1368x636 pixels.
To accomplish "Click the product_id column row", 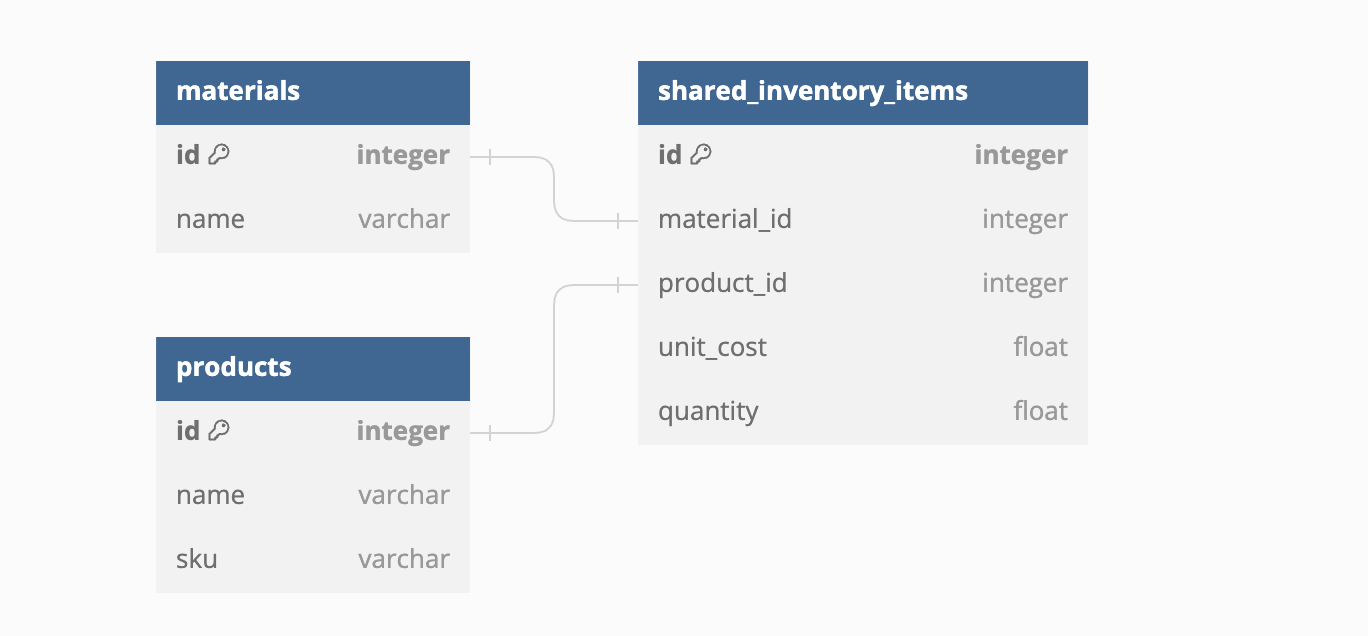I will (x=862, y=284).
